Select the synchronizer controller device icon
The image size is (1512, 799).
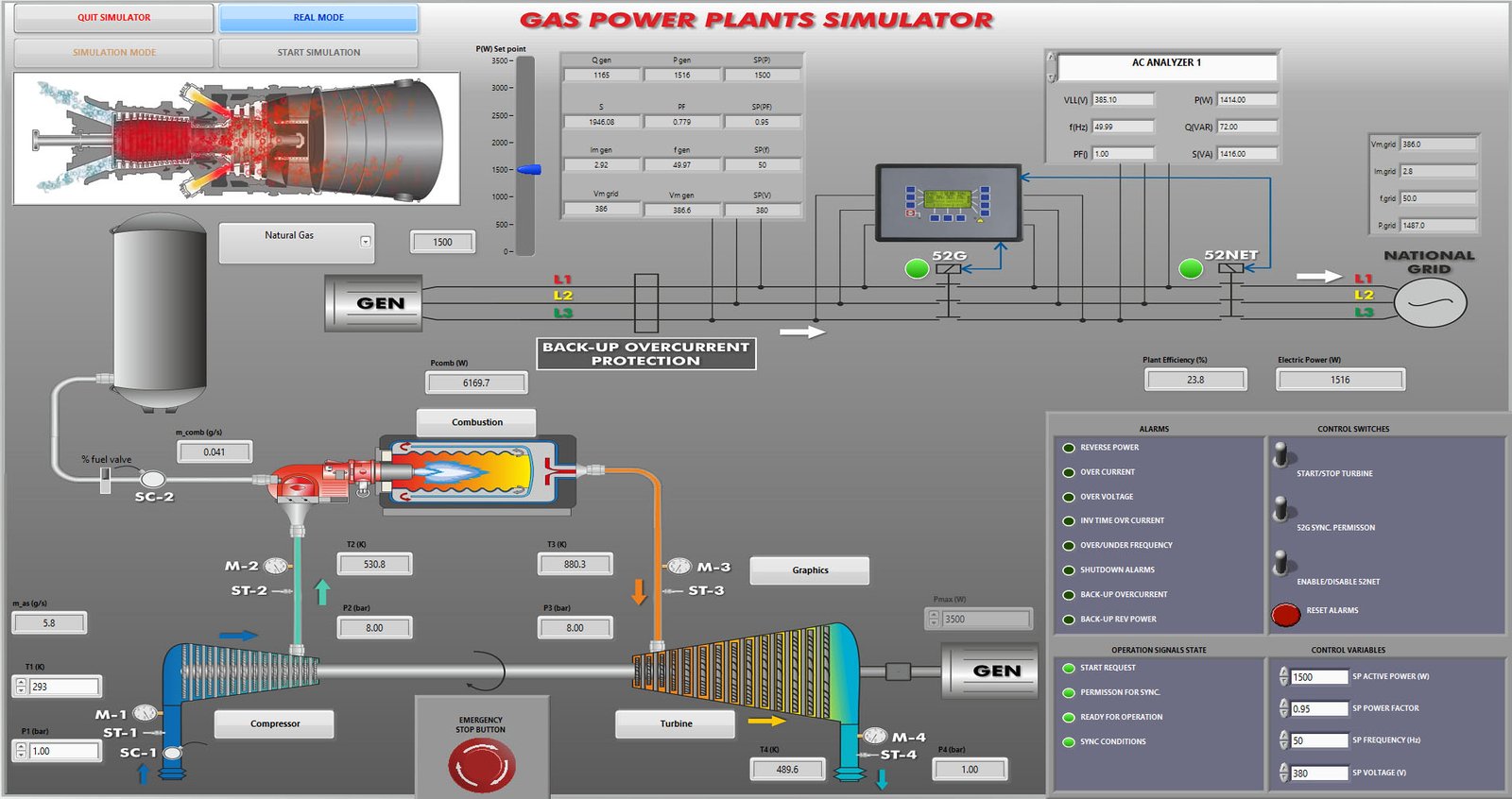point(948,203)
